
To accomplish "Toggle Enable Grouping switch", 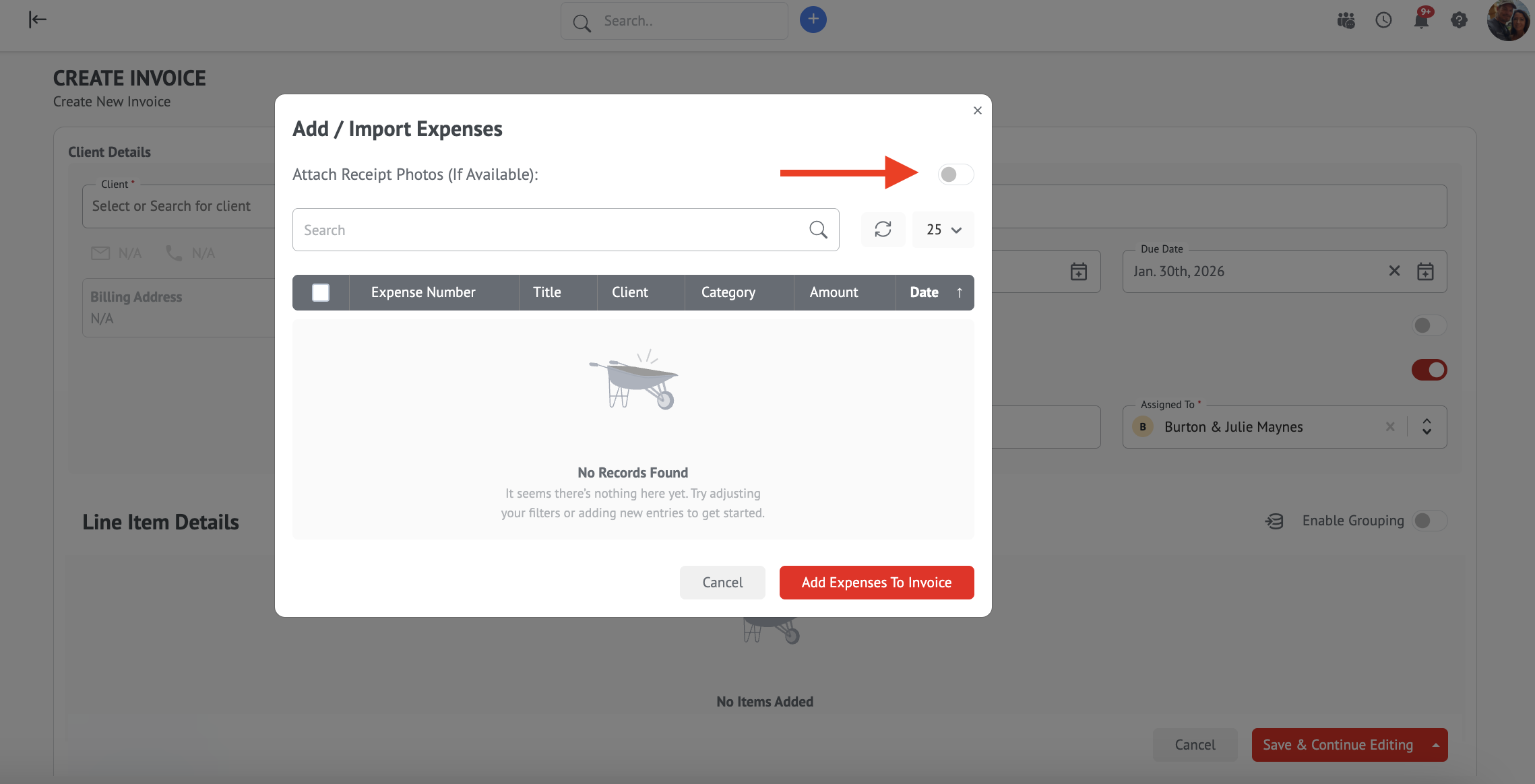I will 1429,521.
